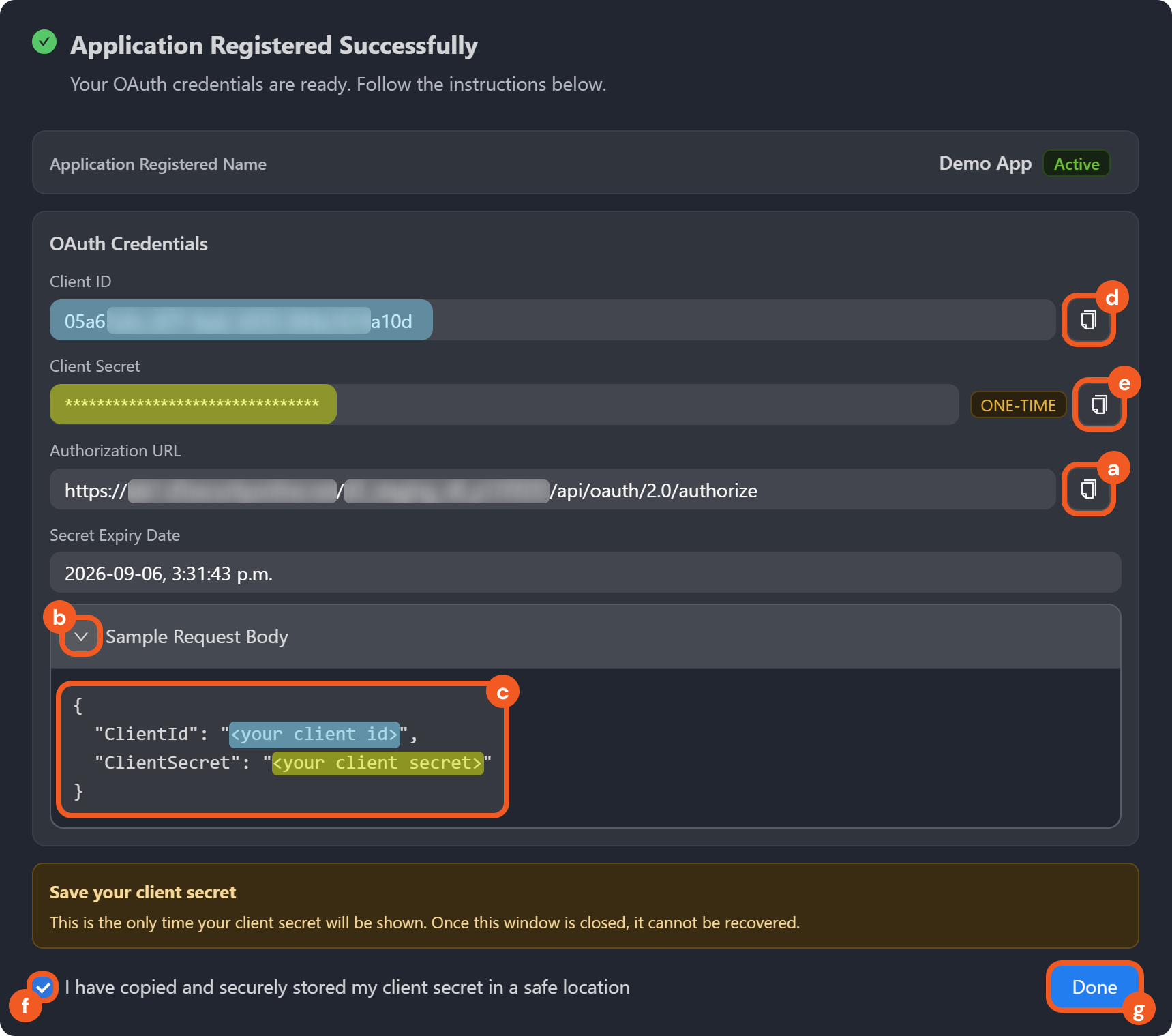Click the 'Application Registered Successfully' heading
The width and height of the screenshot is (1172, 1036).
tap(273, 46)
